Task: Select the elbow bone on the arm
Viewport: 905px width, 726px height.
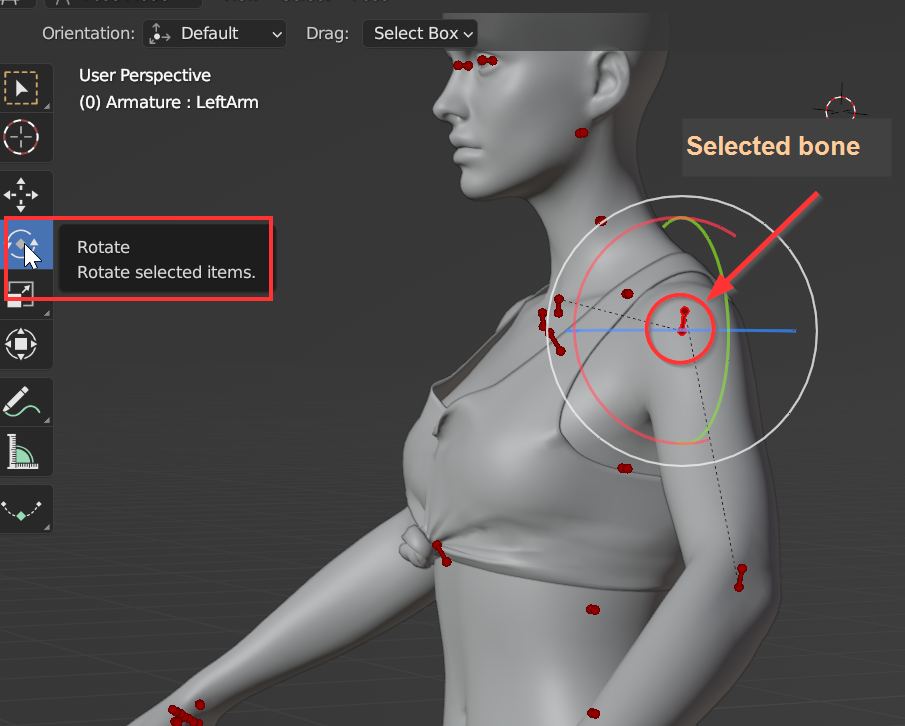Action: [741, 578]
